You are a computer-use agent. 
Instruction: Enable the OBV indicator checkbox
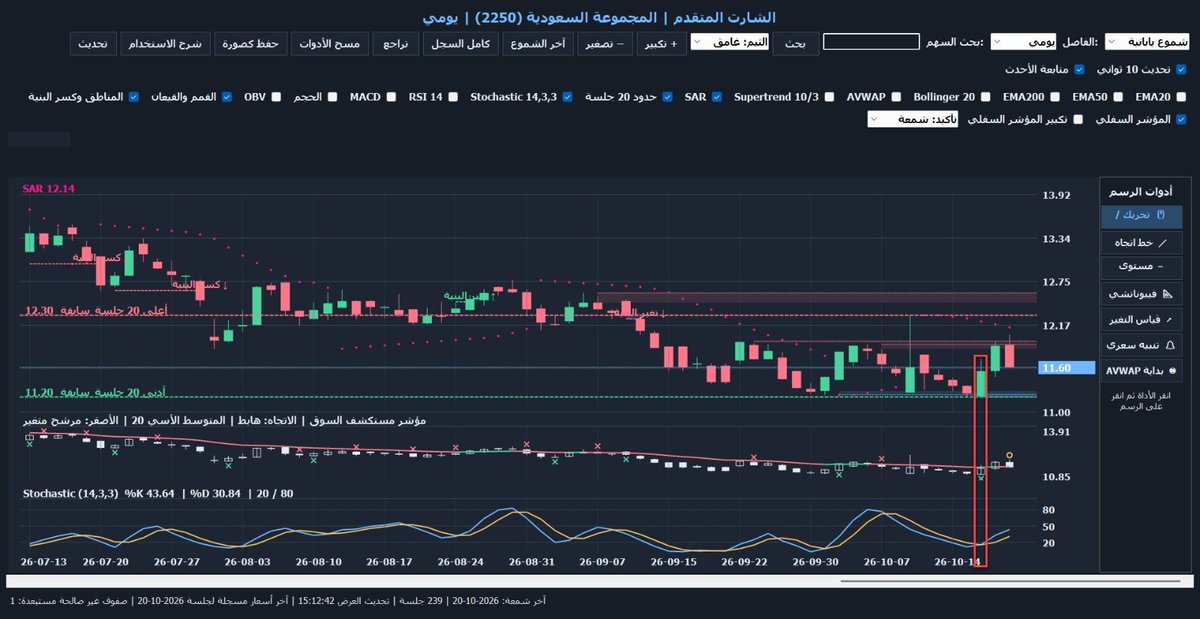[x=274, y=97]
